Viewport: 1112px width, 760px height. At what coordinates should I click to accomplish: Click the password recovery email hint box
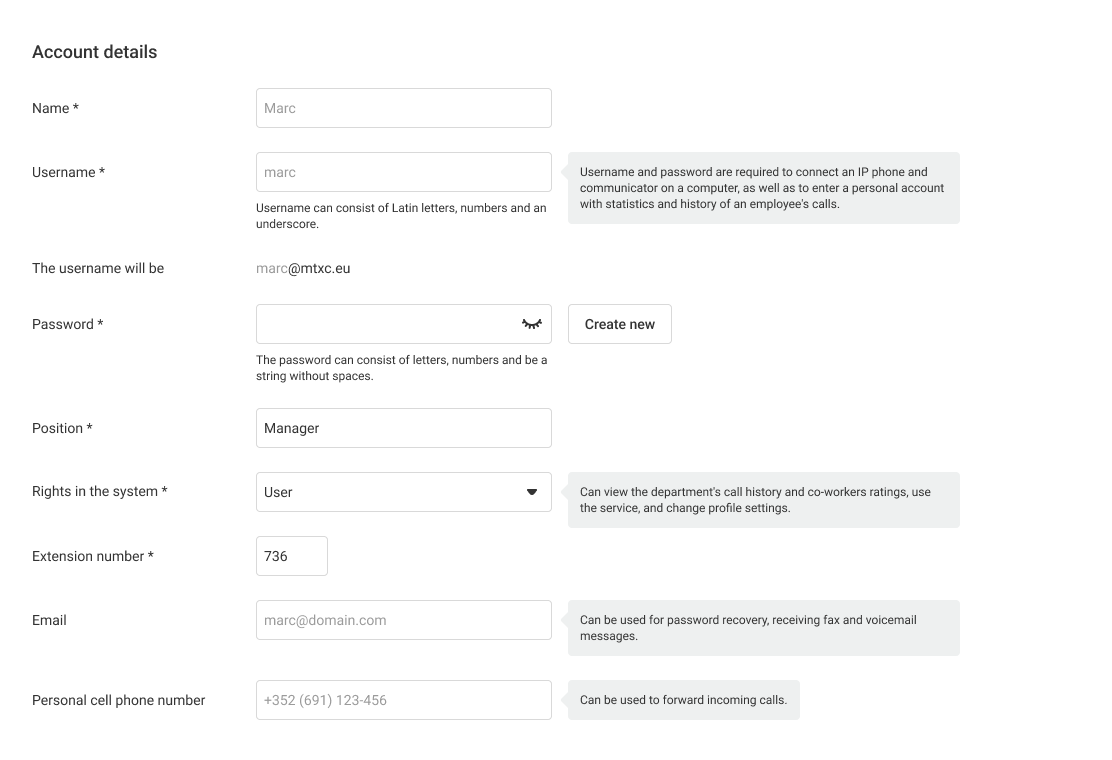[x=763, y=628]
